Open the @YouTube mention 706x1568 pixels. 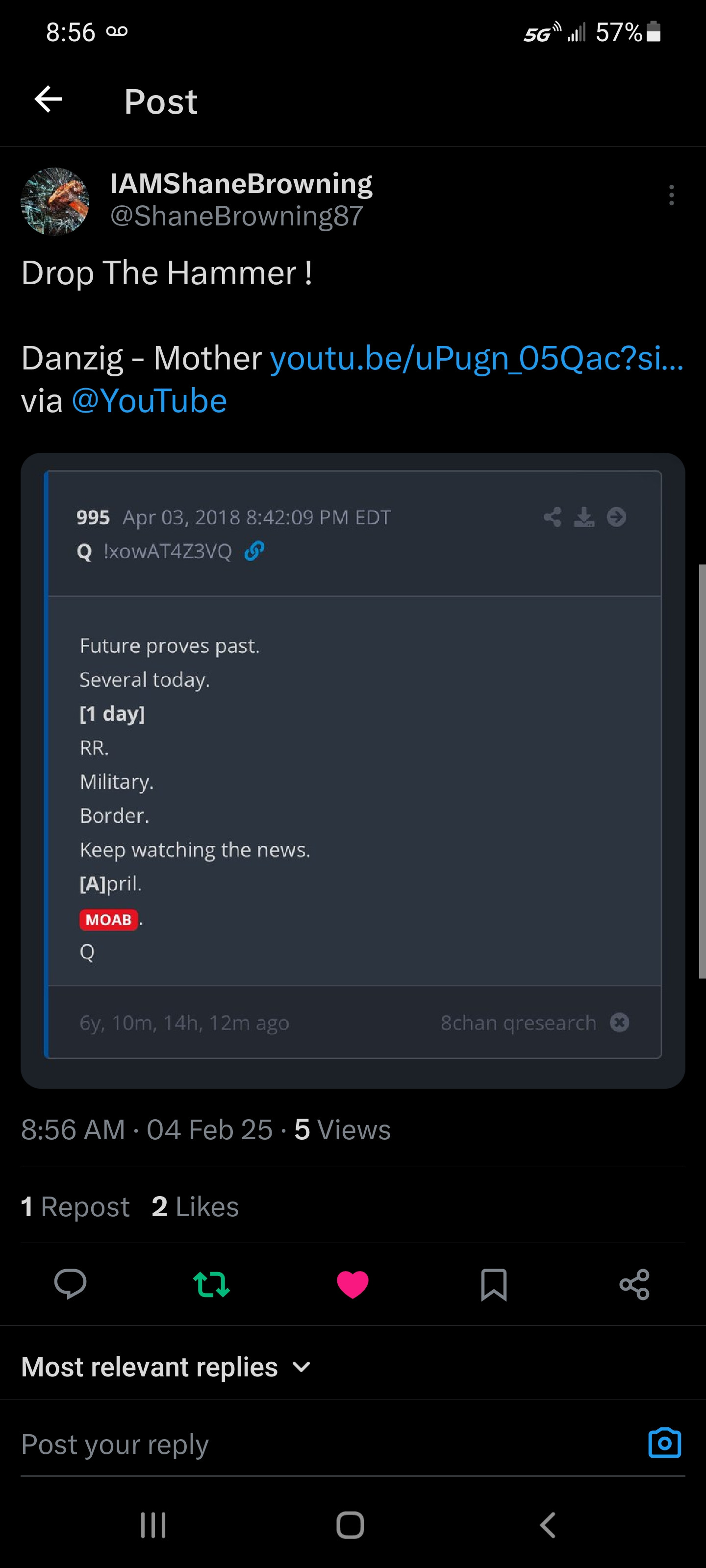(x=149, y=401)
